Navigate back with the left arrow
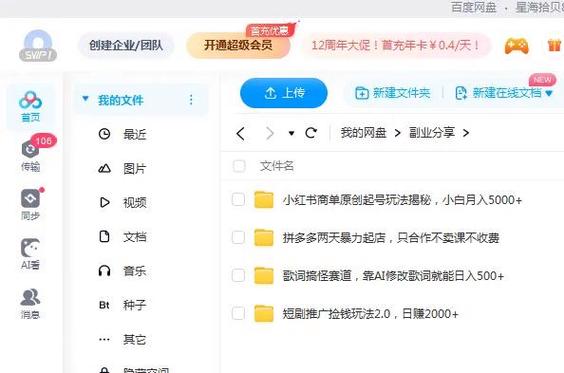 coord(241,133)
